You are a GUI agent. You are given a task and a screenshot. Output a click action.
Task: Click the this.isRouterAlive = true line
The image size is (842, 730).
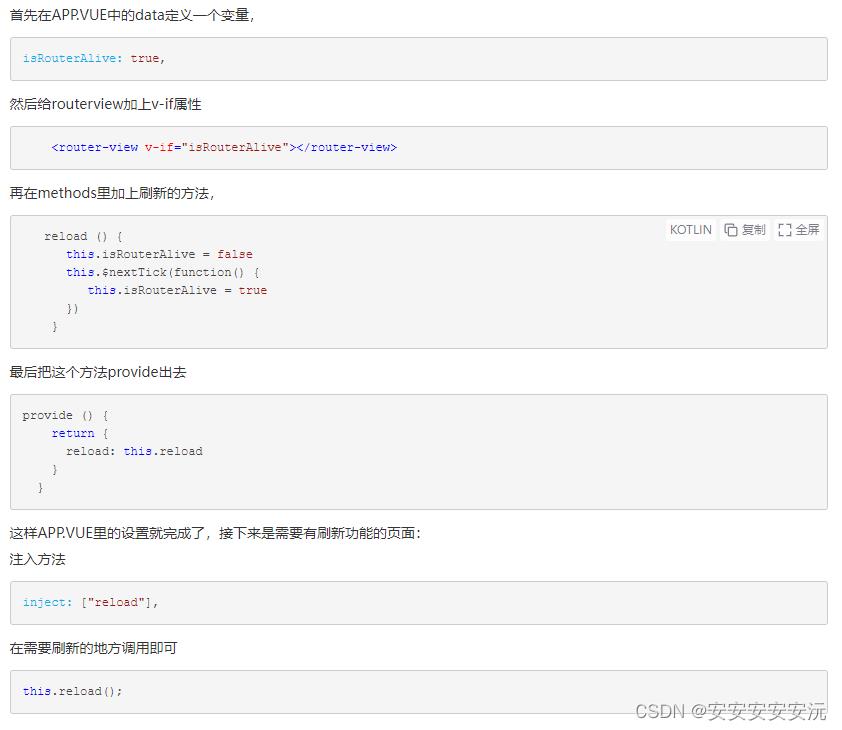pyautogui.click(x=177, y=290)
